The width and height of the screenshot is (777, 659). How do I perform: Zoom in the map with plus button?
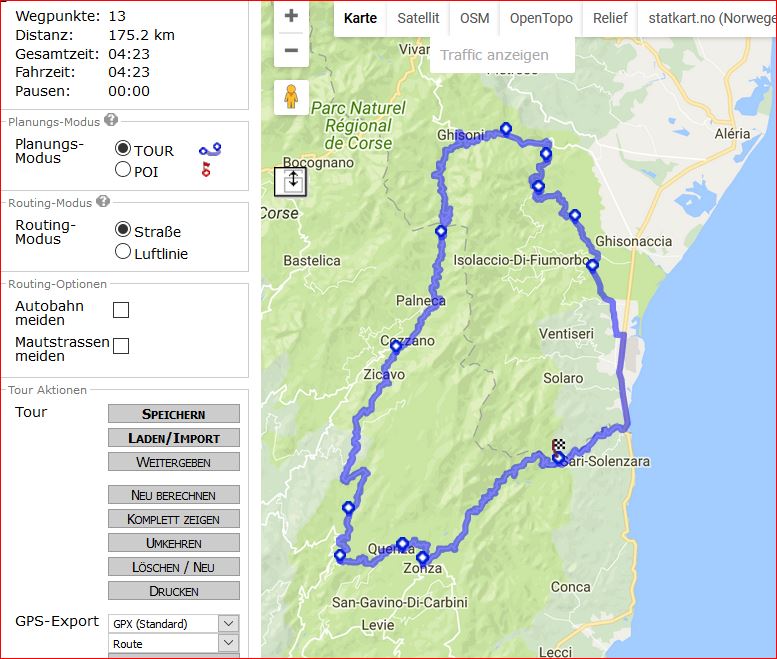pos(291,16)
